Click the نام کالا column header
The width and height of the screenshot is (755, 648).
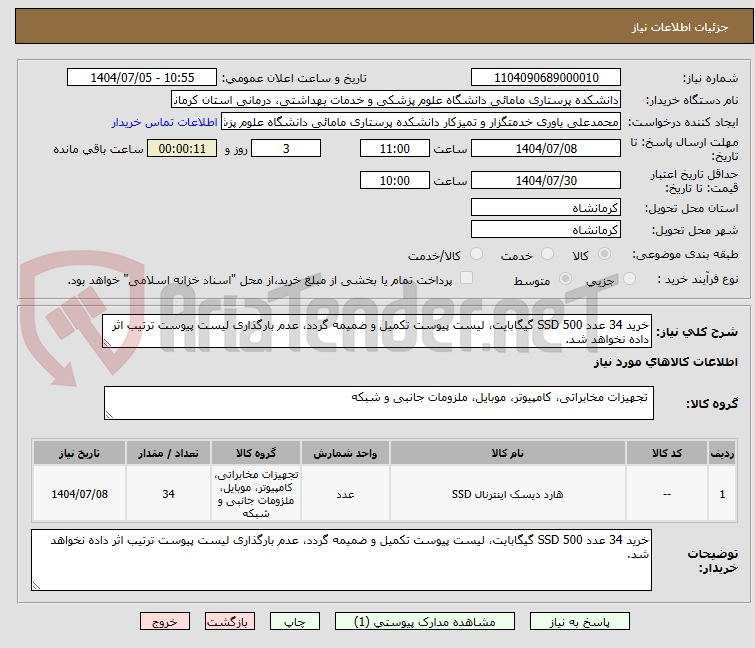tap(508, 453)
